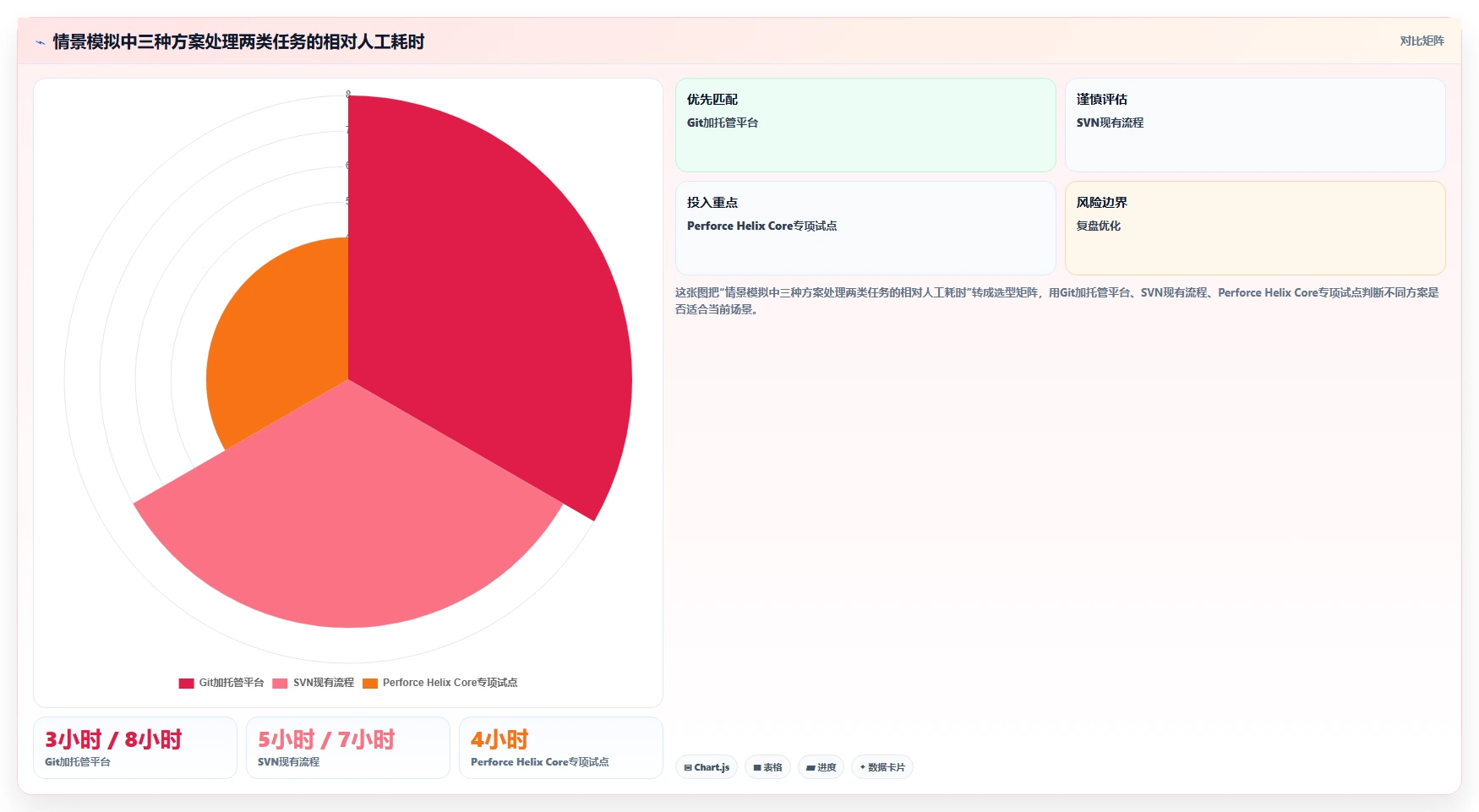
Task: Toggle SVN现有流程 legend swatch
Action: 280,683
